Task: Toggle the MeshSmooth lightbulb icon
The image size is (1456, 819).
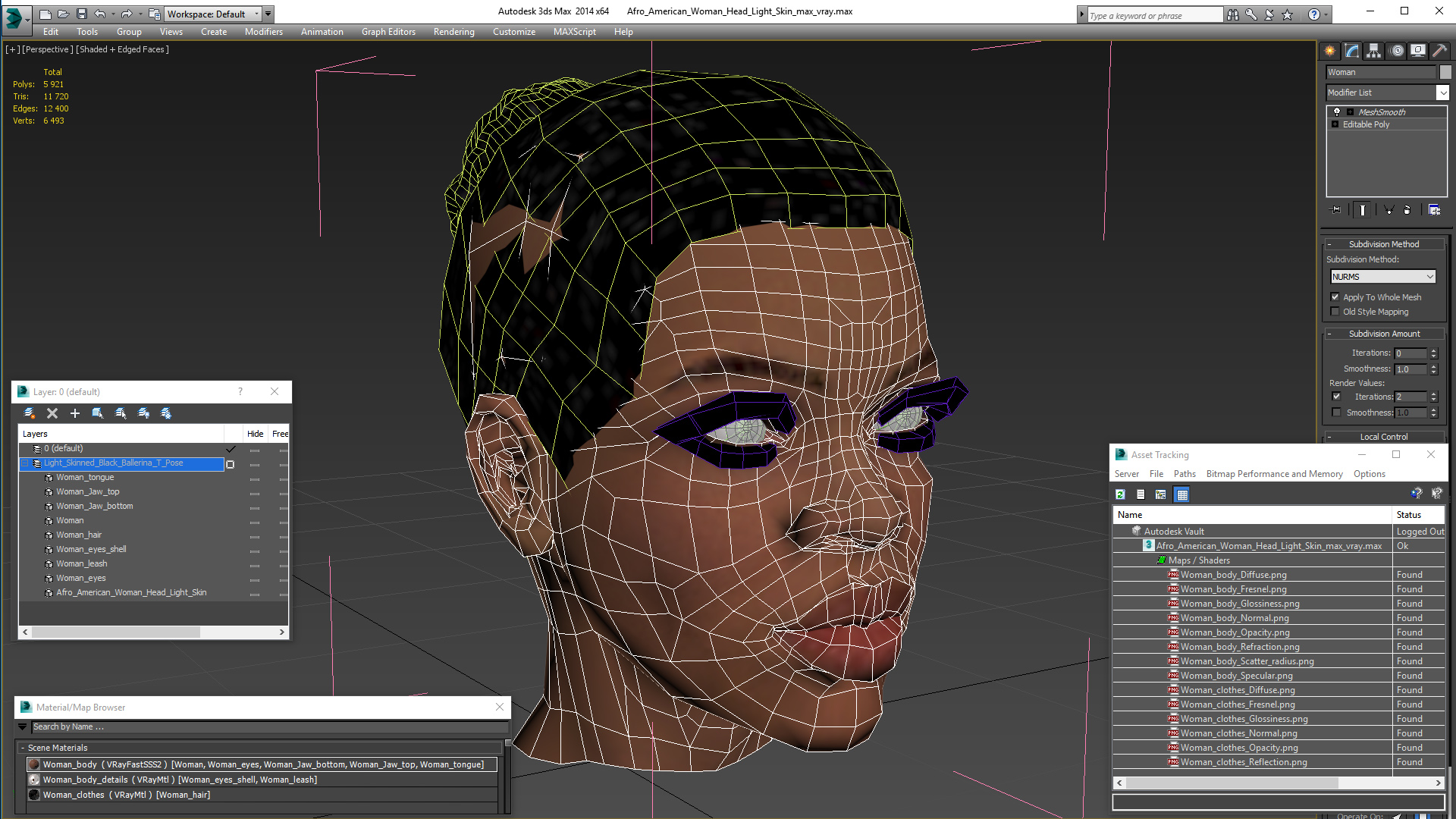Action: point(1337,111)
